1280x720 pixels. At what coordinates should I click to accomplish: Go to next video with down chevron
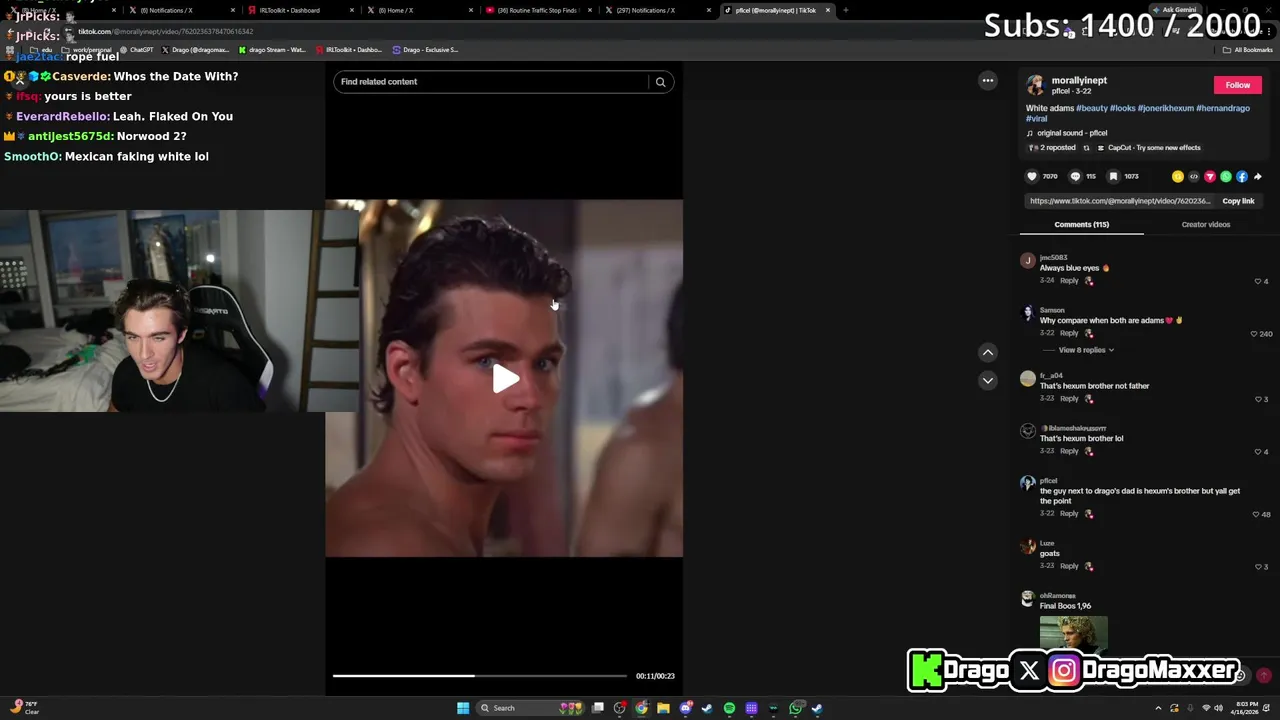[x=987, y=380]
